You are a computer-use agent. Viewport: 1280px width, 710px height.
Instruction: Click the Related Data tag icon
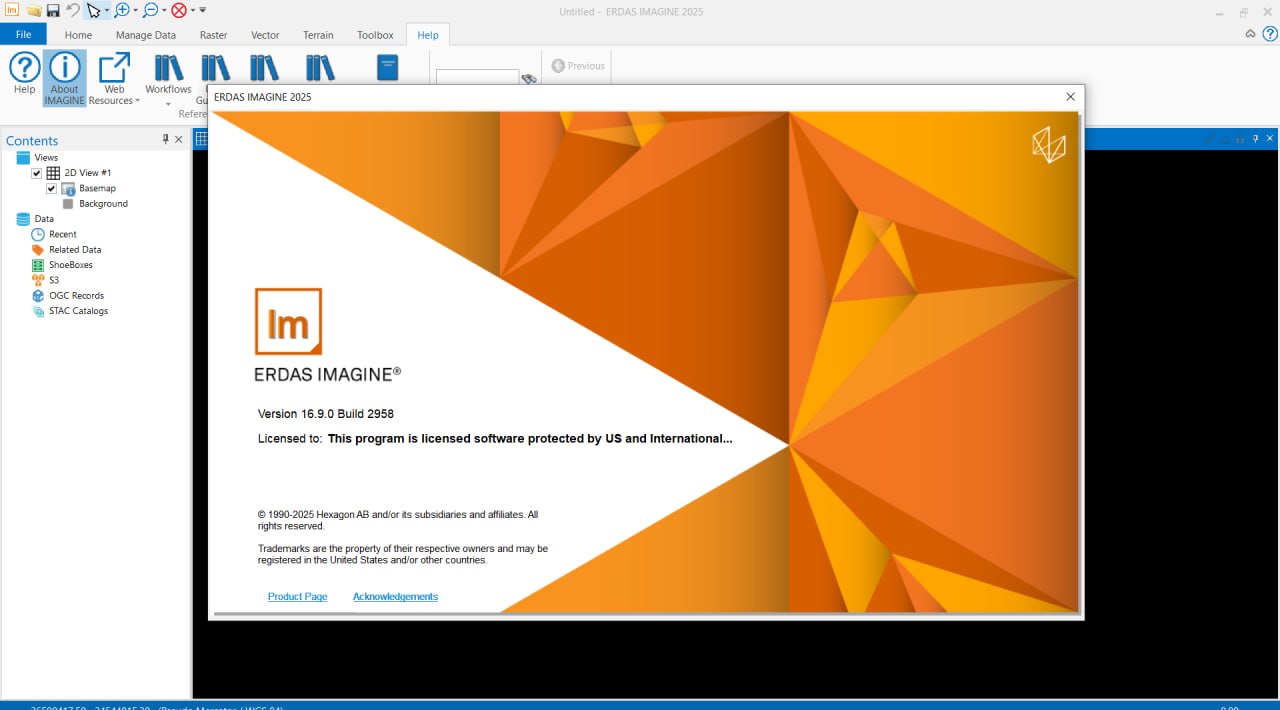point(38,250)
